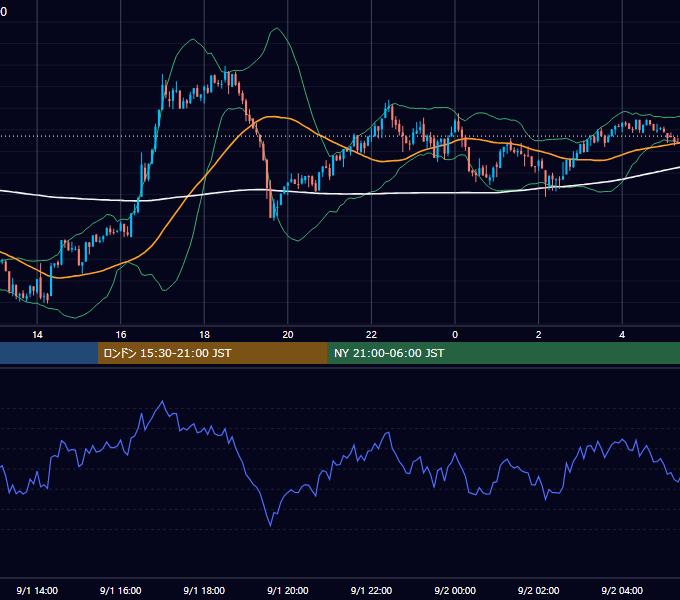
Task: Click the 9/2 04:00 time label
Action: tap(622, 590)
